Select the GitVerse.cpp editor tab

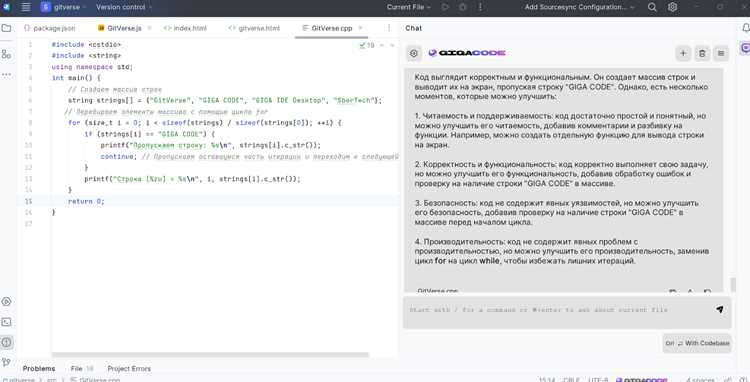coord(327,28)
